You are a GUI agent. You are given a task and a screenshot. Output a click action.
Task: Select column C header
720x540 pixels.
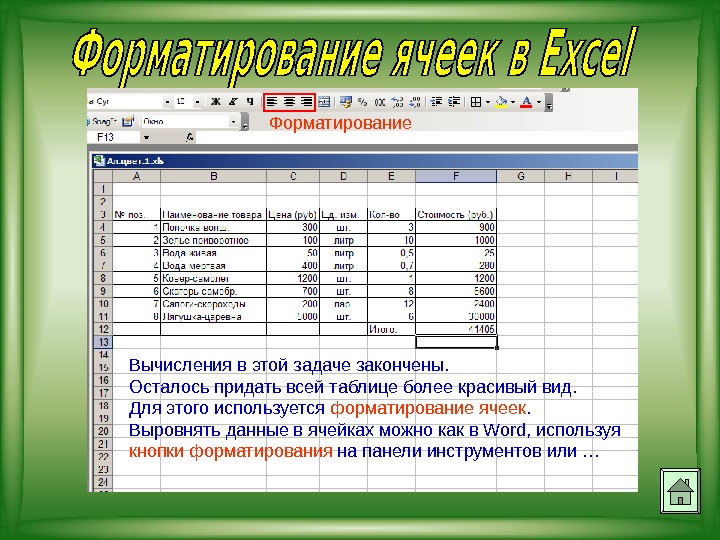click(293, 176)
